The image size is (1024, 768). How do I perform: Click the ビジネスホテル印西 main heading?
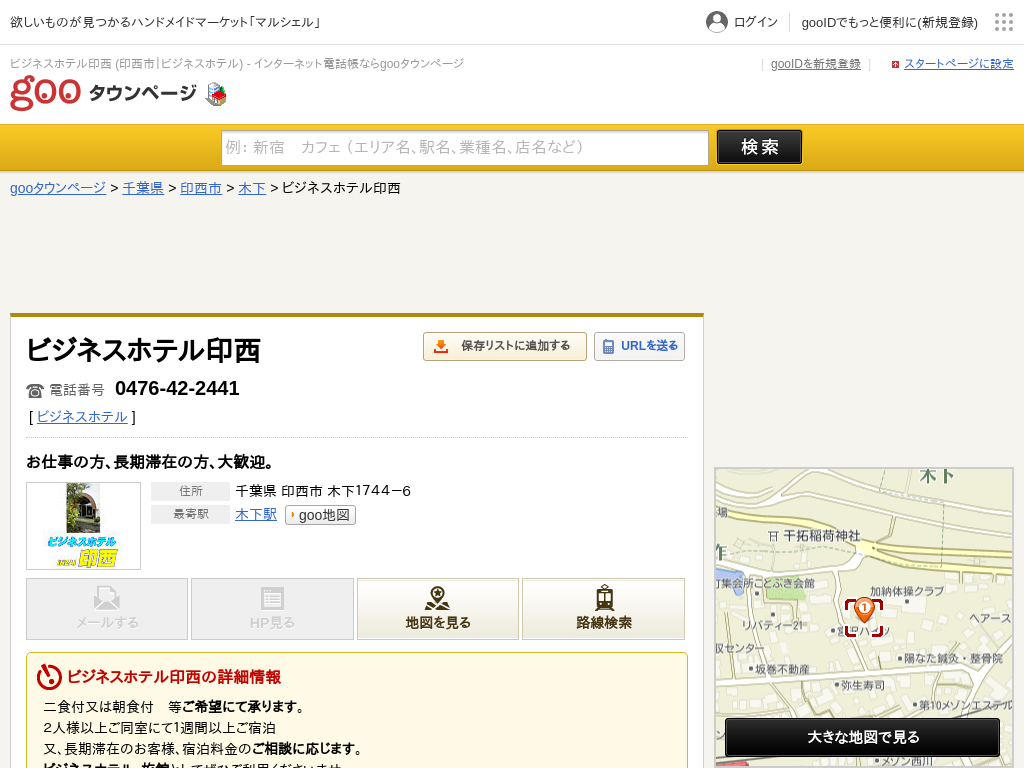(x=143, y=350)
